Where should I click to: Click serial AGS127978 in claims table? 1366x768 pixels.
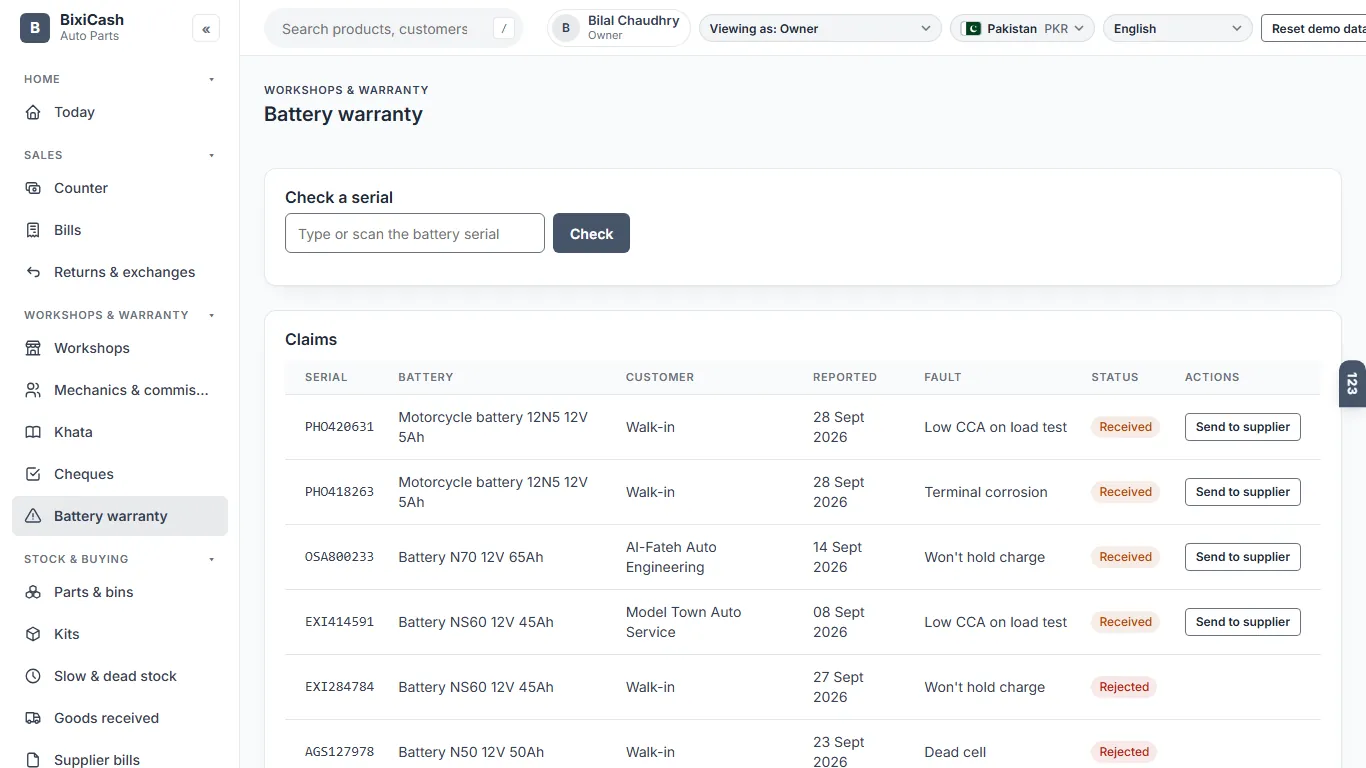click(x=339, y=752)
